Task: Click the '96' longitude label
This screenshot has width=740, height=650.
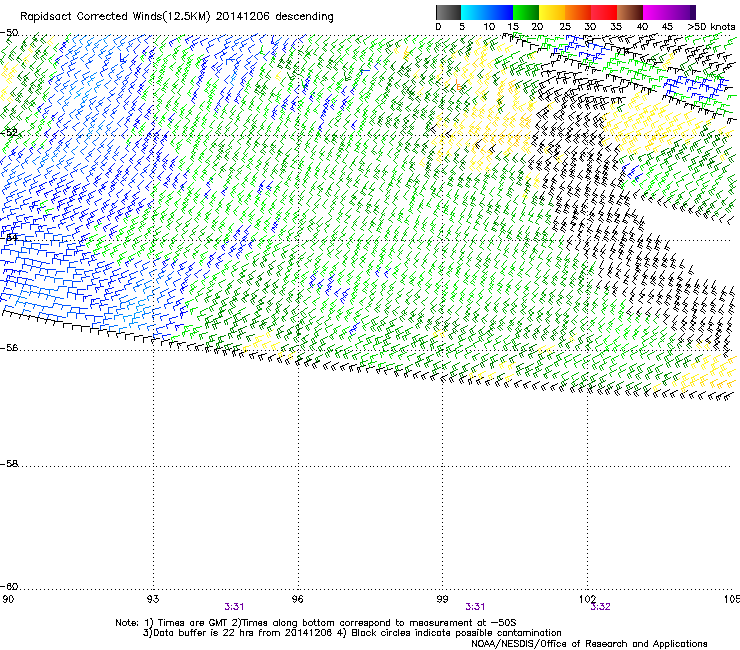Action: pyautogui.click(x=298, y=599)
